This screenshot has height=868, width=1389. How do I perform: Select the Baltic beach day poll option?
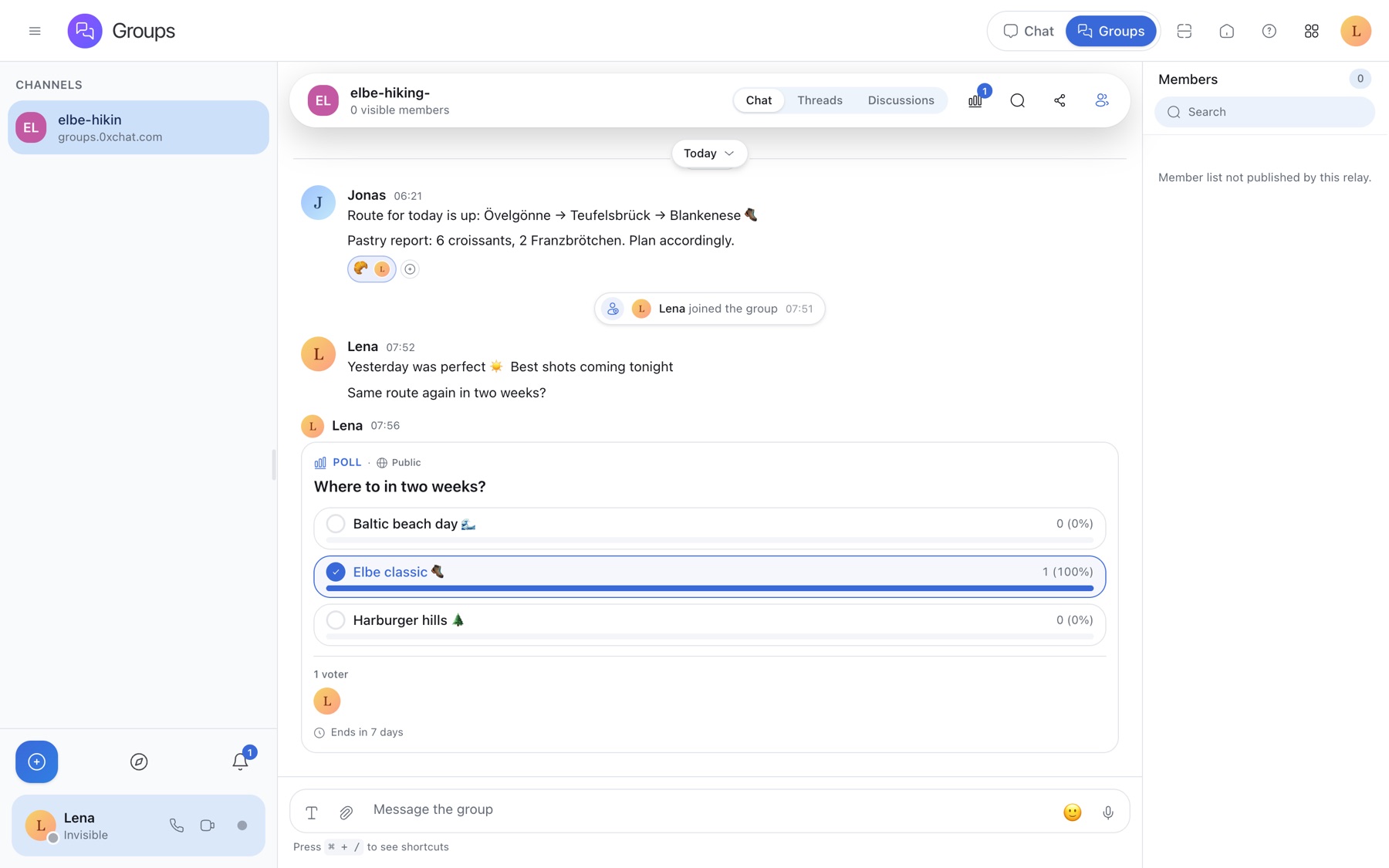point(709,528)
